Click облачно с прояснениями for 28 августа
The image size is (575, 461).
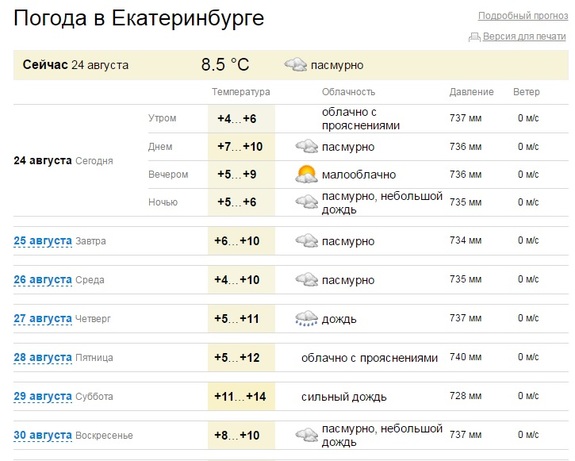370,358
